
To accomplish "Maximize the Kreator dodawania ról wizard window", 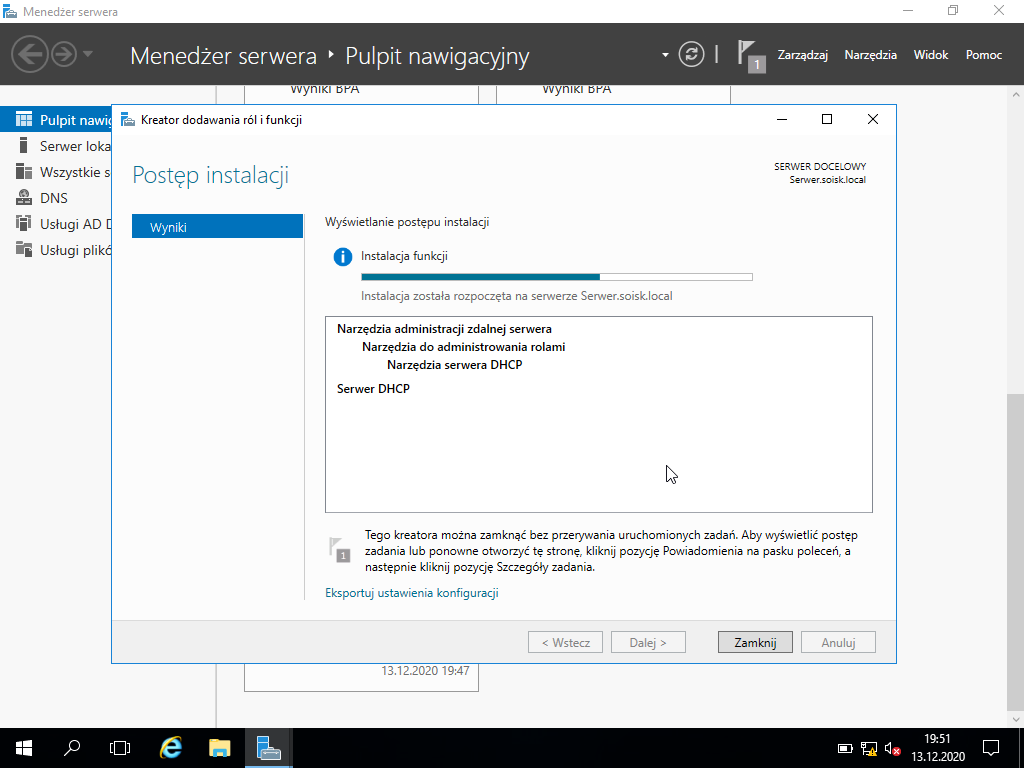I will pos(827,119).
